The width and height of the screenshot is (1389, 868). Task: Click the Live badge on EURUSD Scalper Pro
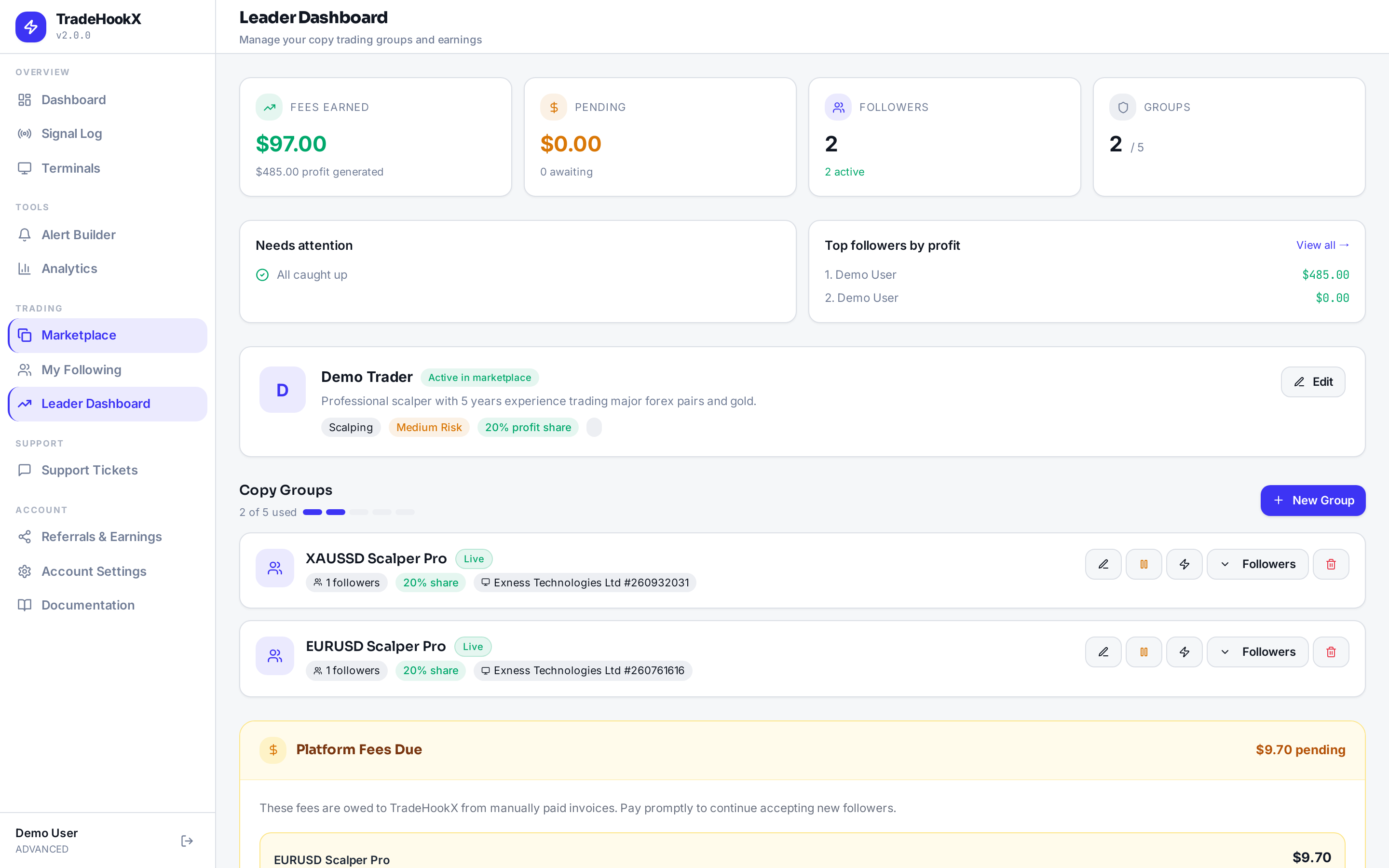(x=473, y=646)
